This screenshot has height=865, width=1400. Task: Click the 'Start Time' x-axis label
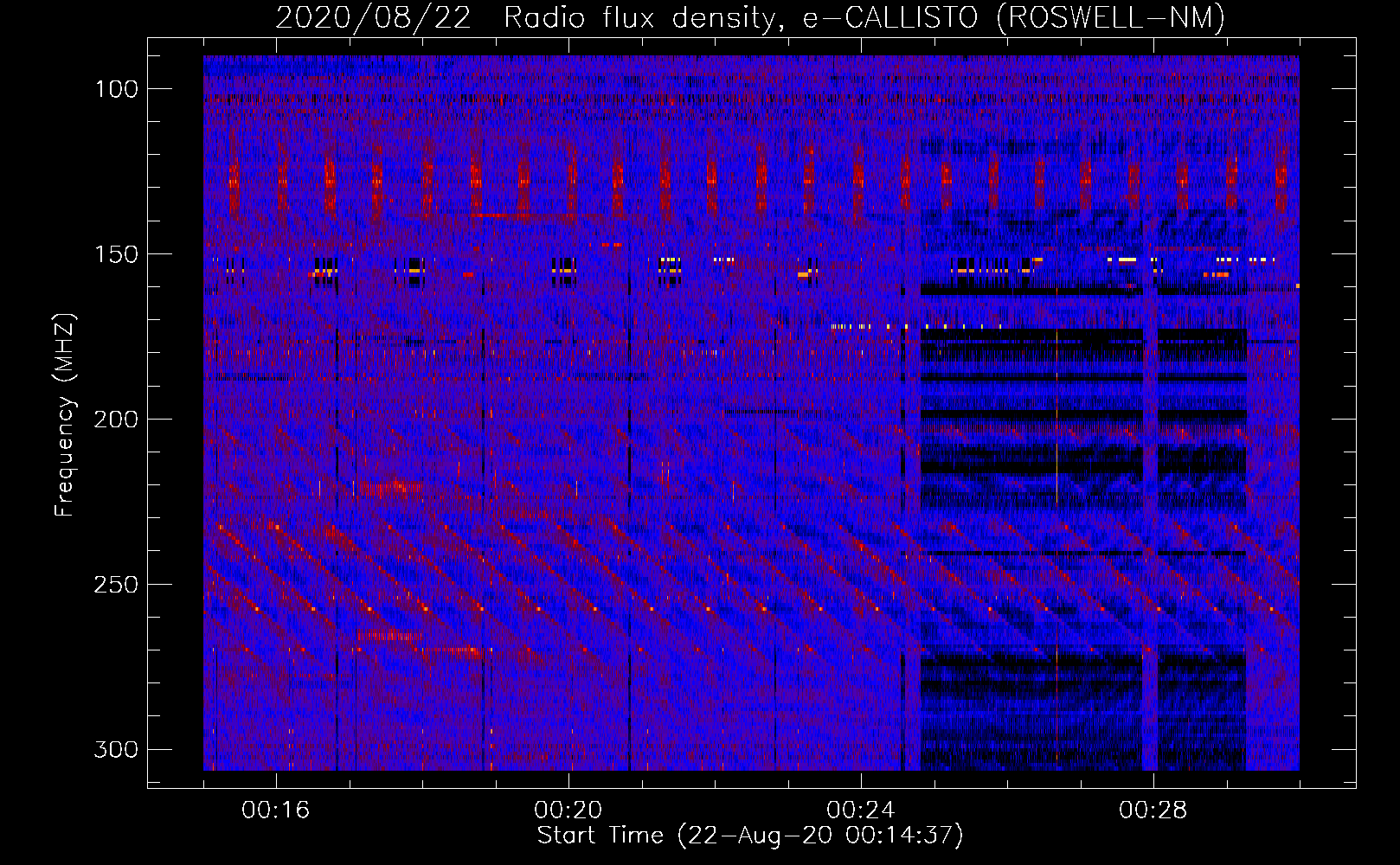click(x=750, y=836)
